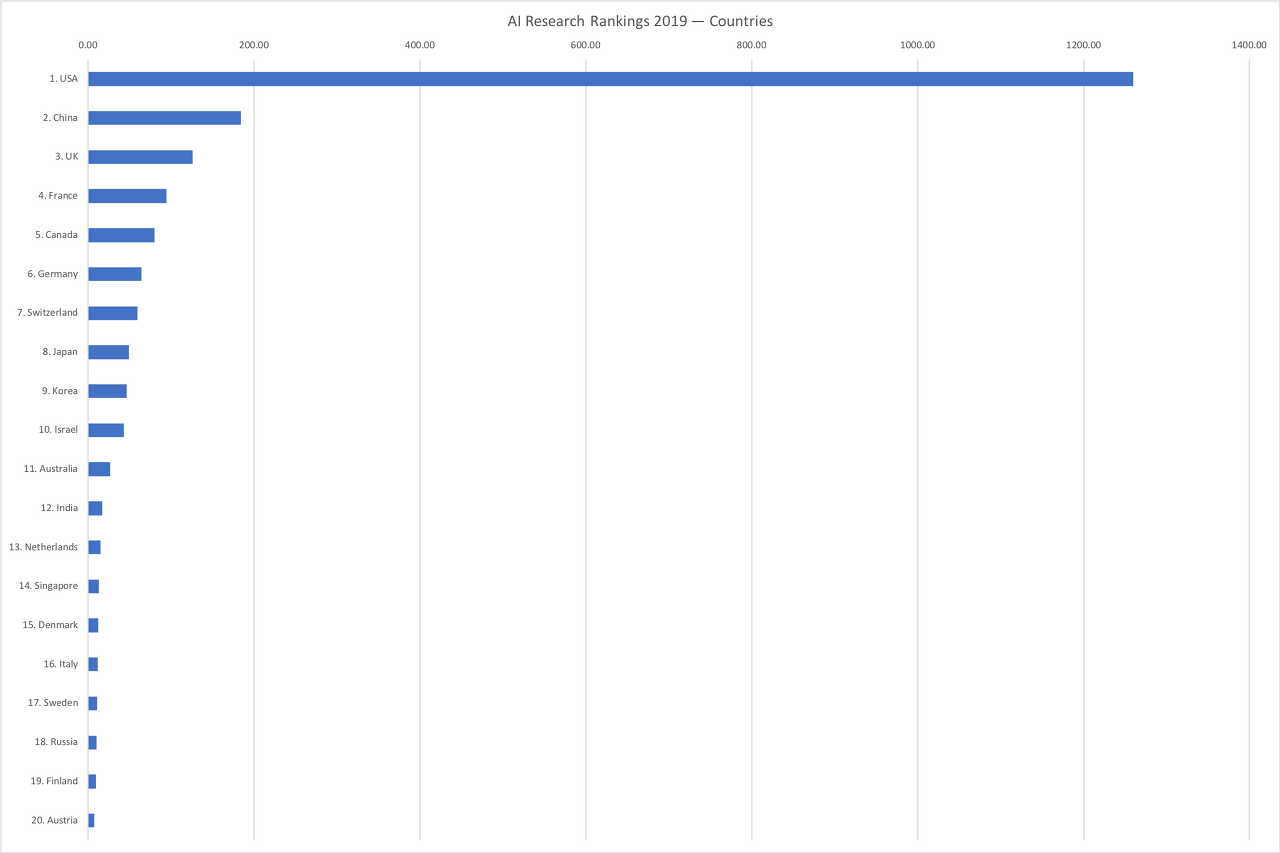Select the chart title AI Research Rankings 2019
Image resolution: width=1280 pixels, height=853 pixels.
pyautogui.click(x=640, y=21)
